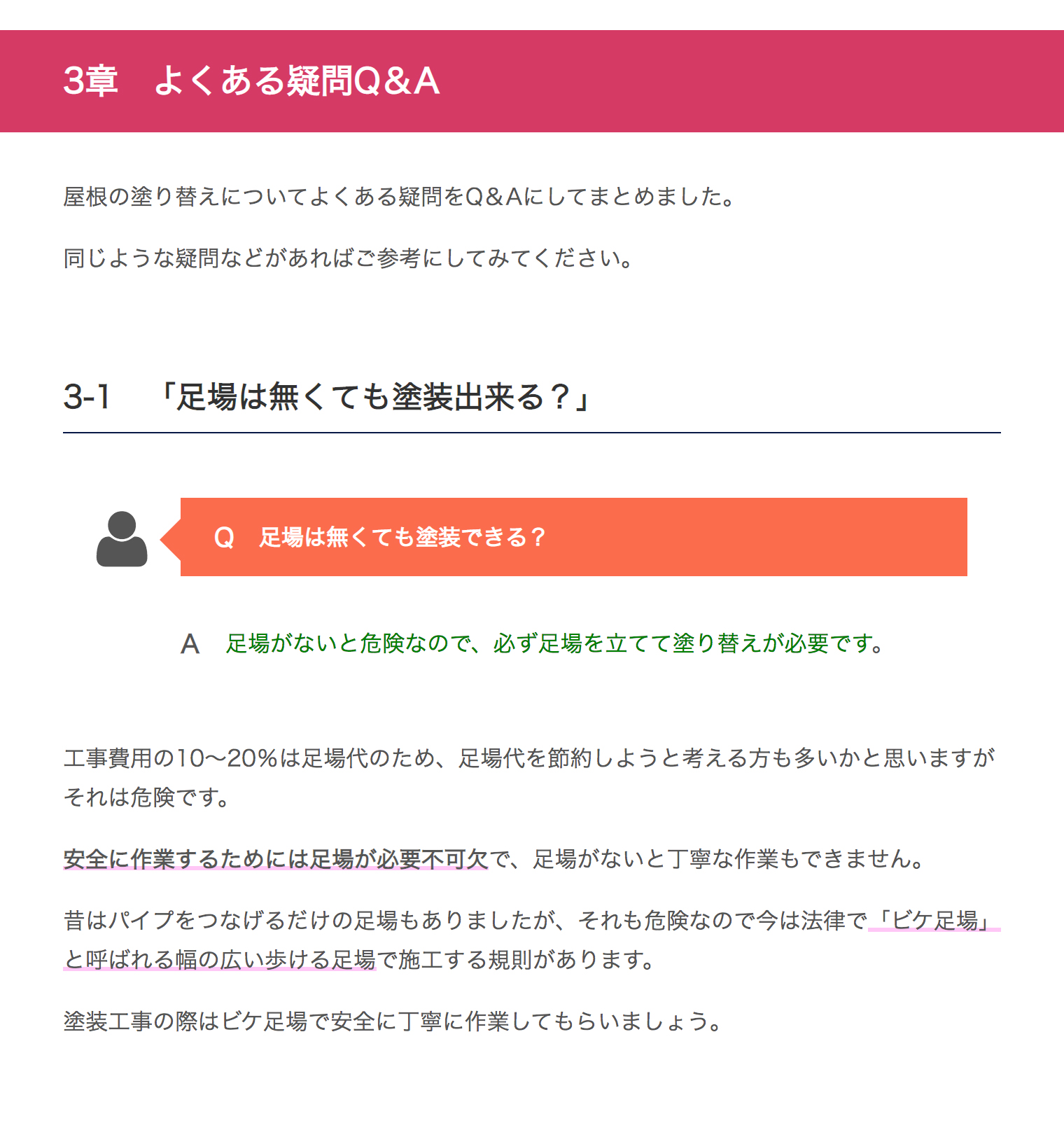The image size is (1064, 1123).
Task: Click the highlighted term 「ビケ足場」
Action: 934,920
